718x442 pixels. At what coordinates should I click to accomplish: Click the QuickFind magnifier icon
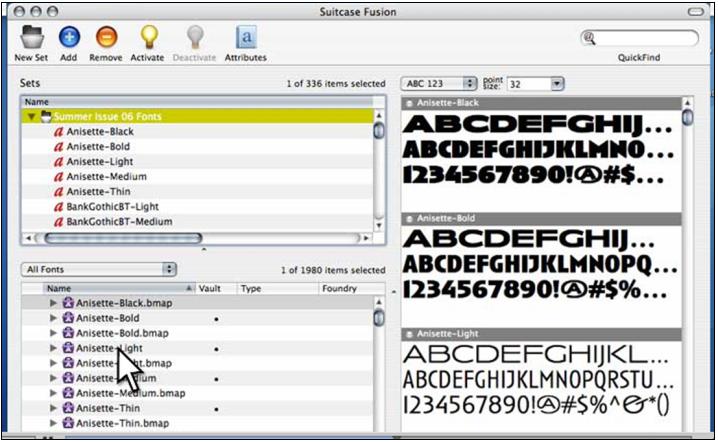pyautogui.click(x=589, y=38)
